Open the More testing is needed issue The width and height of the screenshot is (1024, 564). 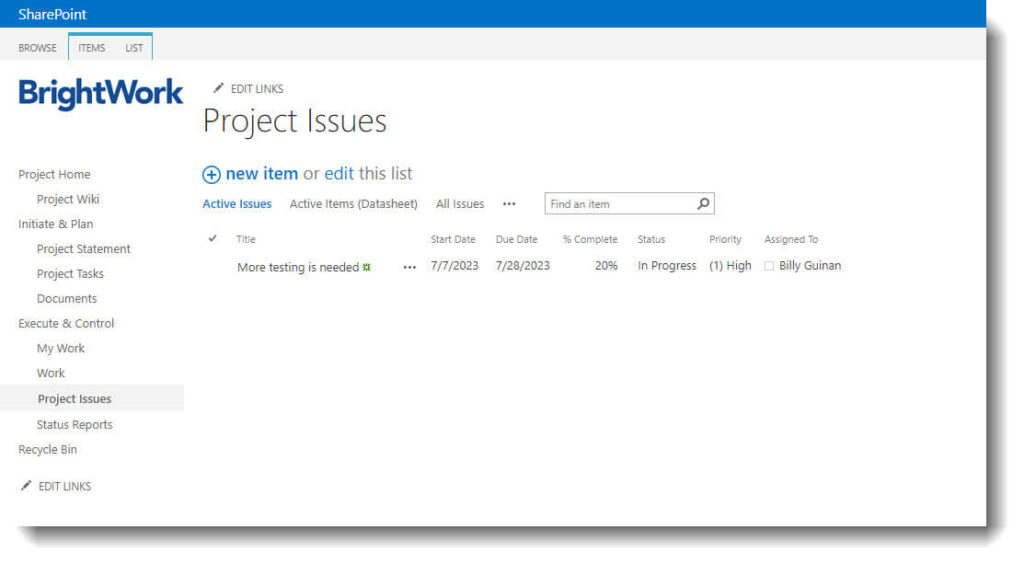297,267
